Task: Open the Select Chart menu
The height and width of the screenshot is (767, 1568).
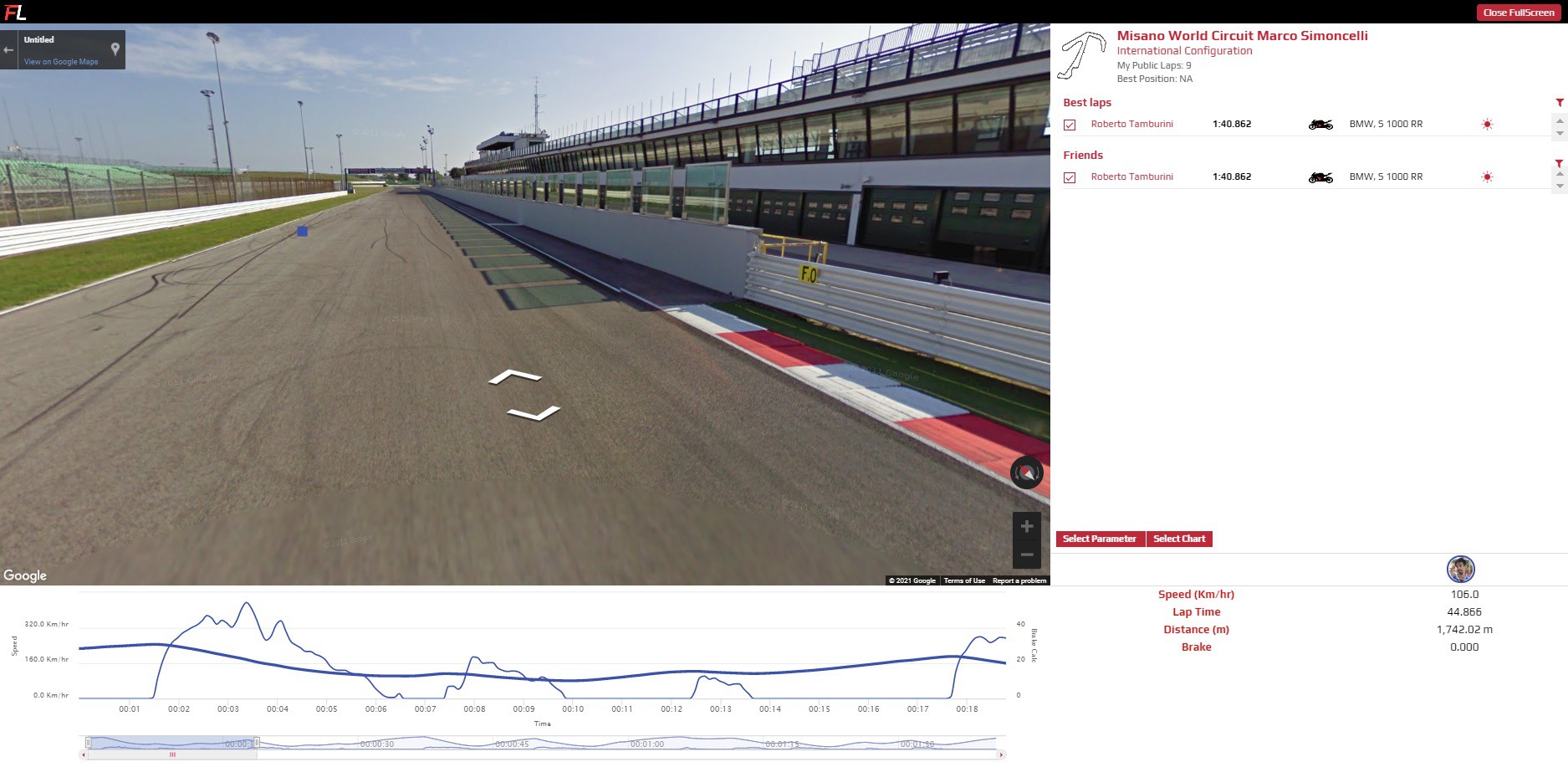Action: click(1179, 539)
